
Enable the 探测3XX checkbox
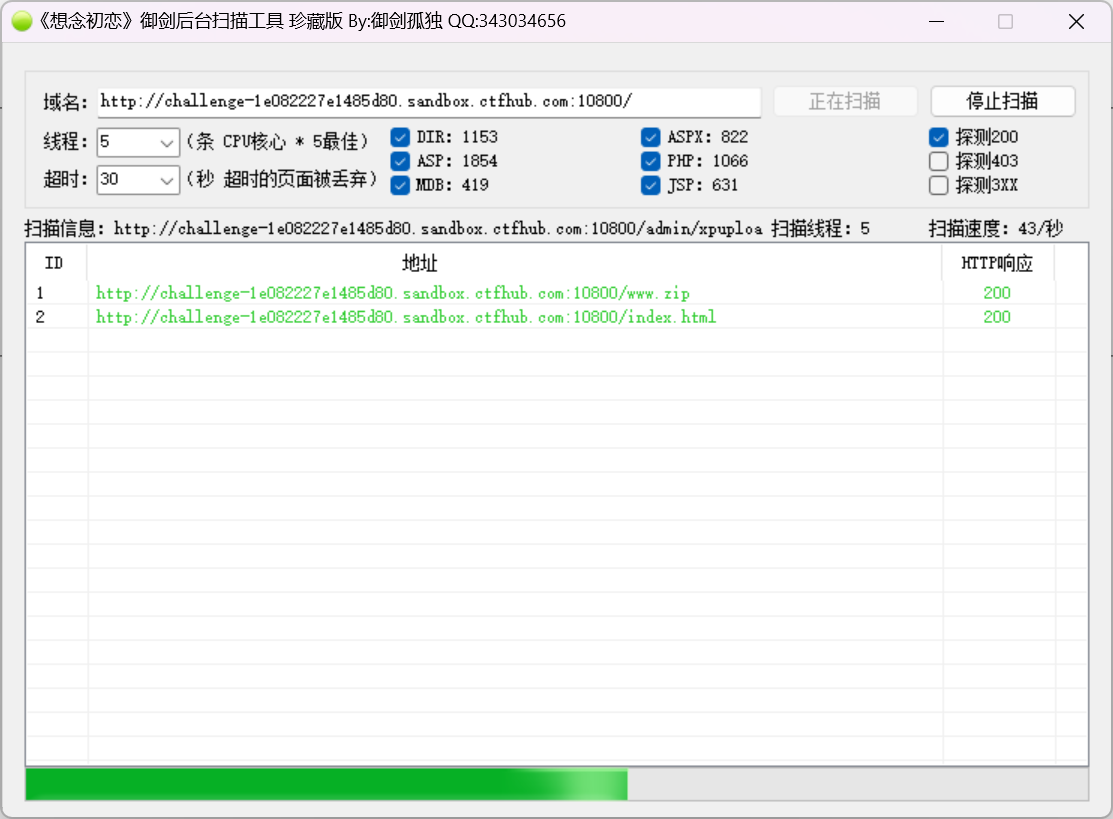point(938,185)
